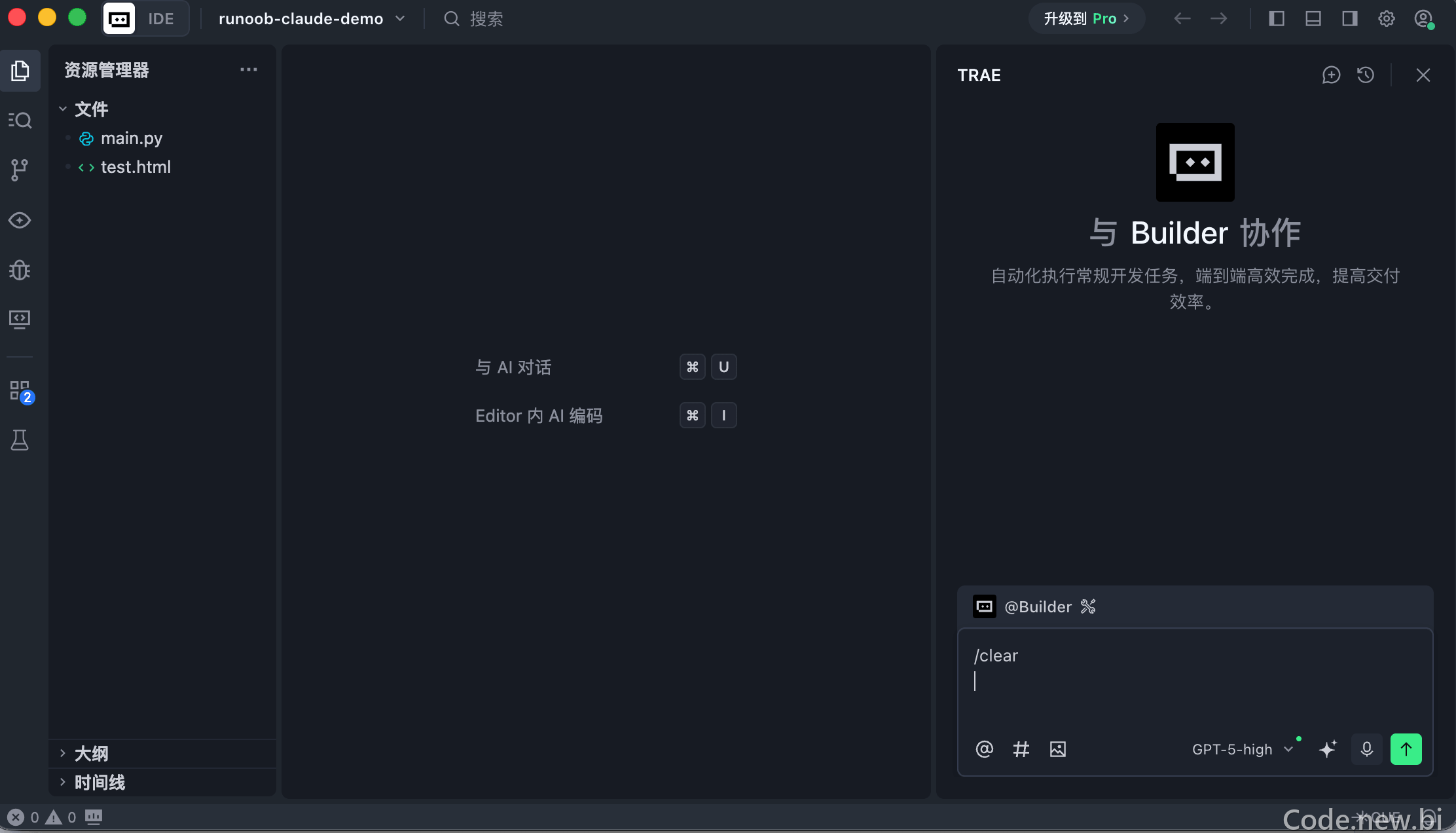1456x833 pixels.
Task: Click the 资源管理器 panel title
Action: [107, 70]
